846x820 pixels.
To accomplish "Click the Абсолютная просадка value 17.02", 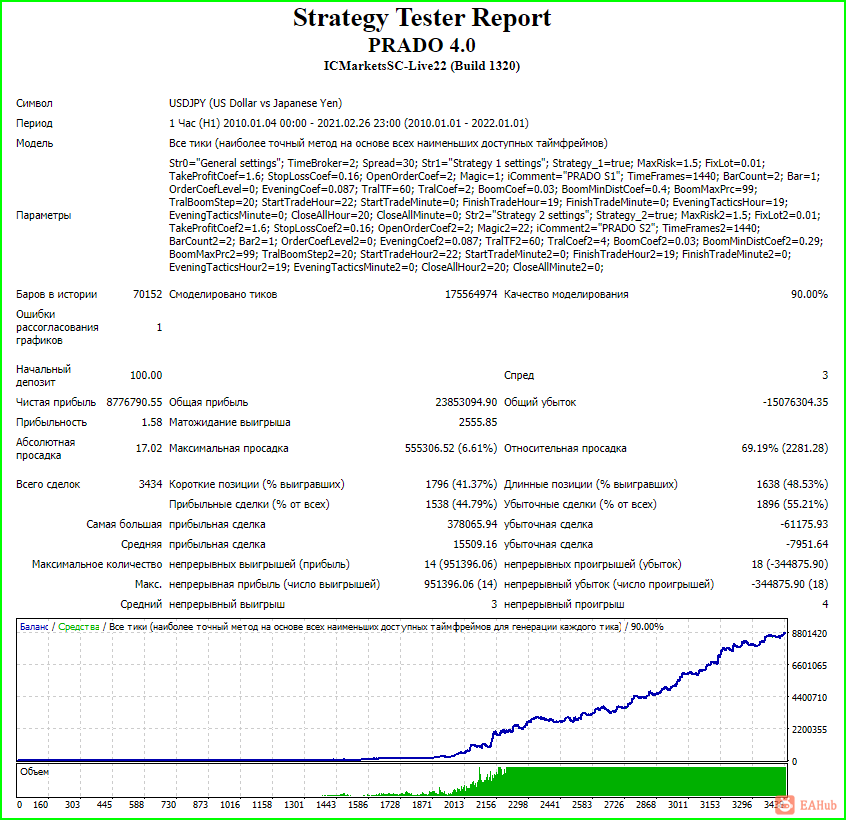I will click(149, 448).
